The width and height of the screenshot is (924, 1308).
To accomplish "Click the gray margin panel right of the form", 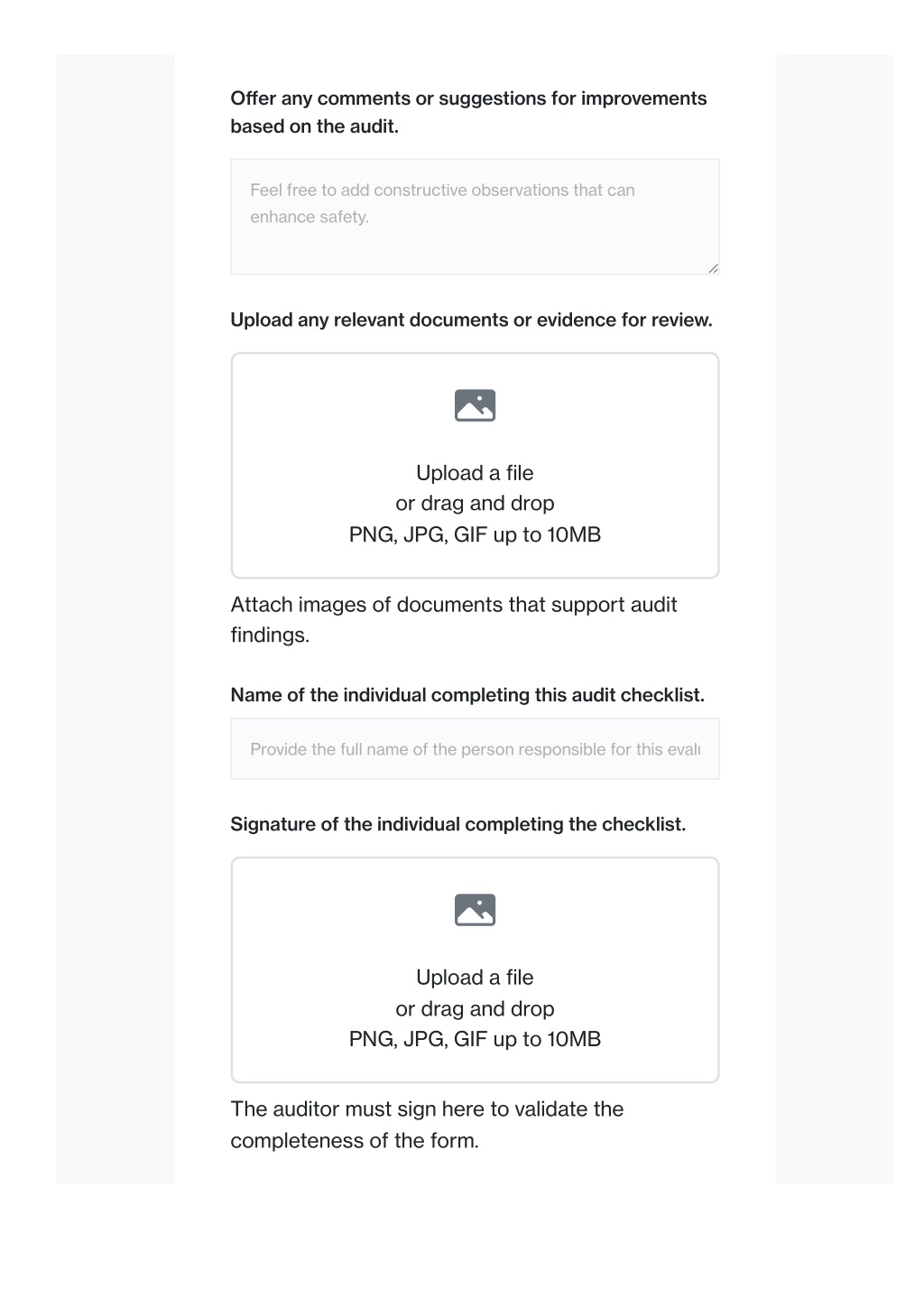I will point(835,619).
